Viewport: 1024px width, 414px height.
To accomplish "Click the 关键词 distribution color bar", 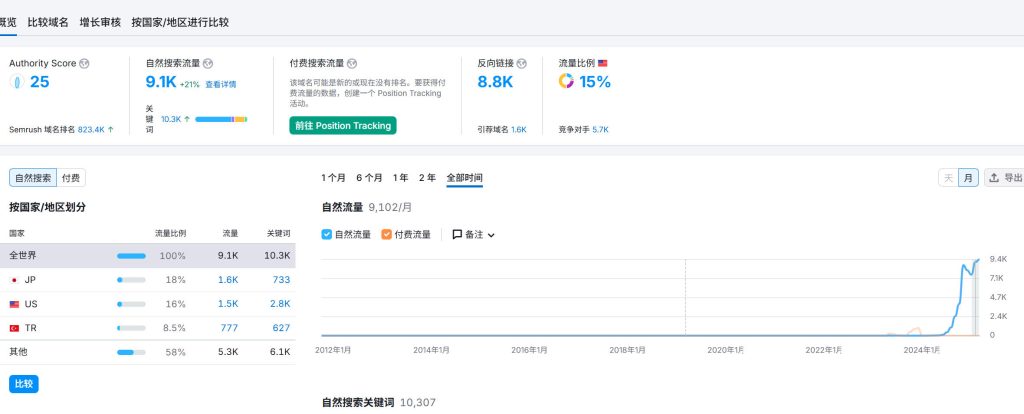I will [x=221, y=119].
